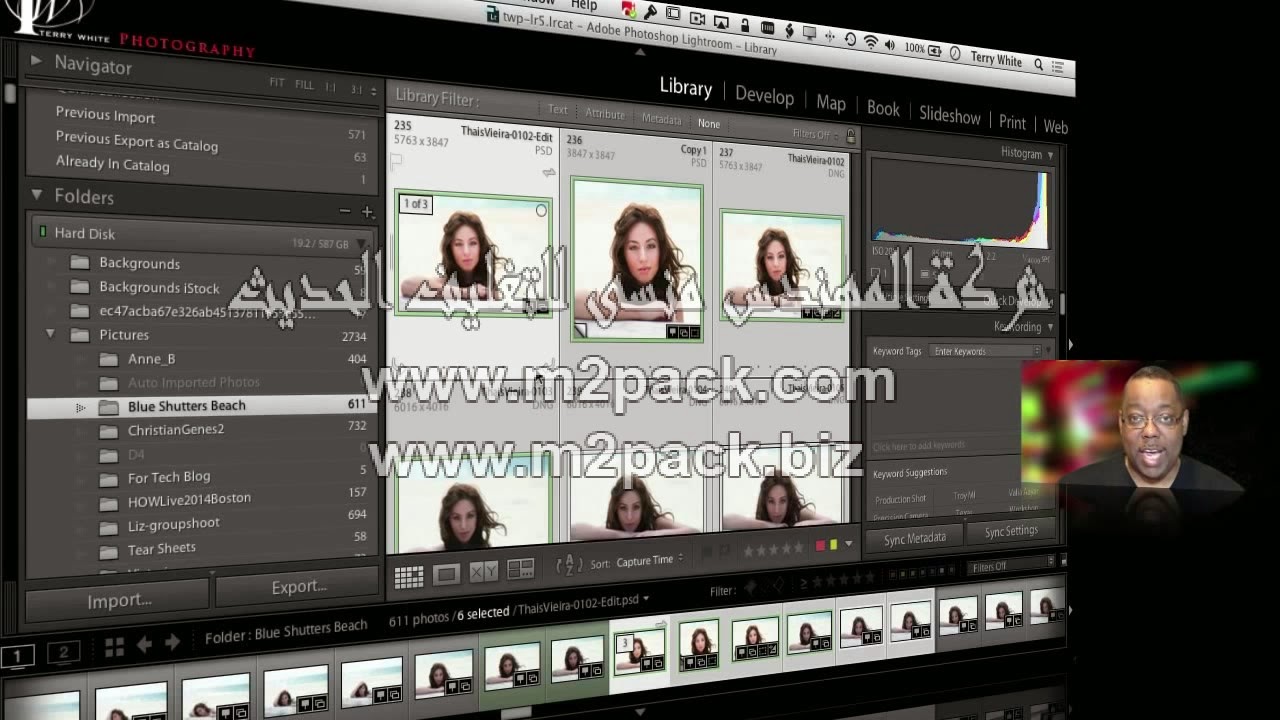Click volume icon in menu bar
1280x720 pixels.
coord(890,45)
